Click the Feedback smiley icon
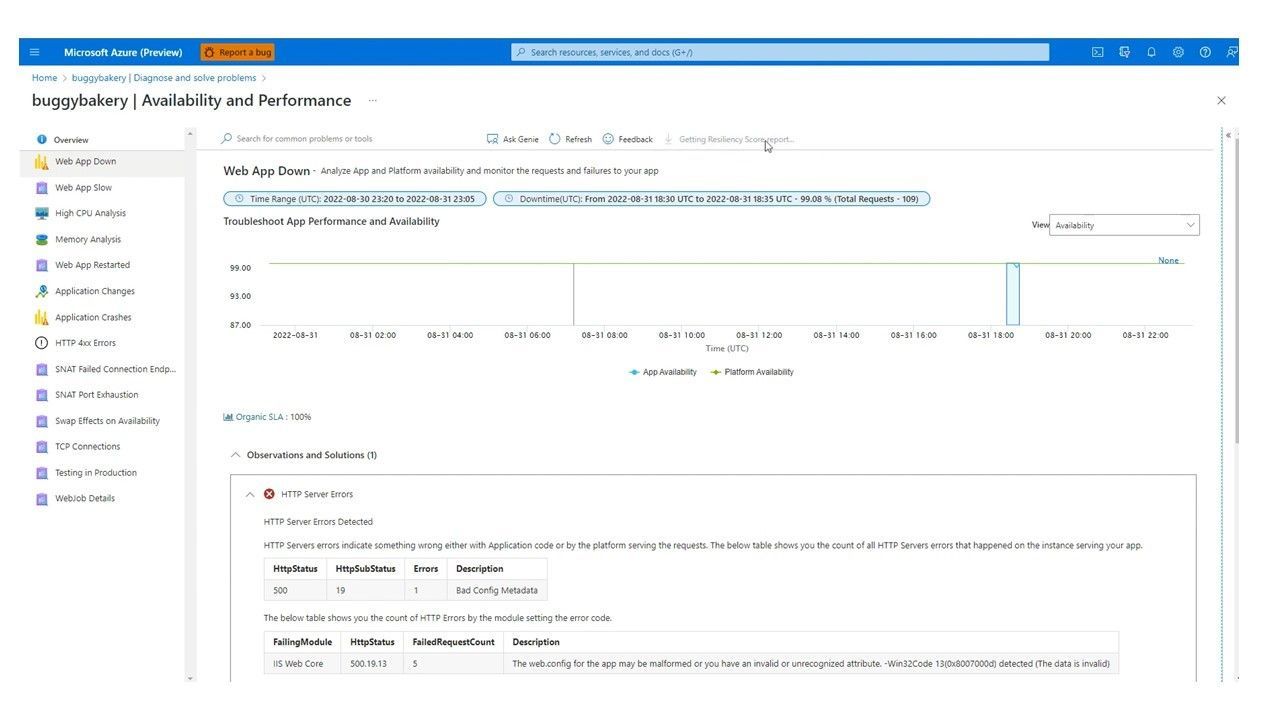 coord(608,139)
